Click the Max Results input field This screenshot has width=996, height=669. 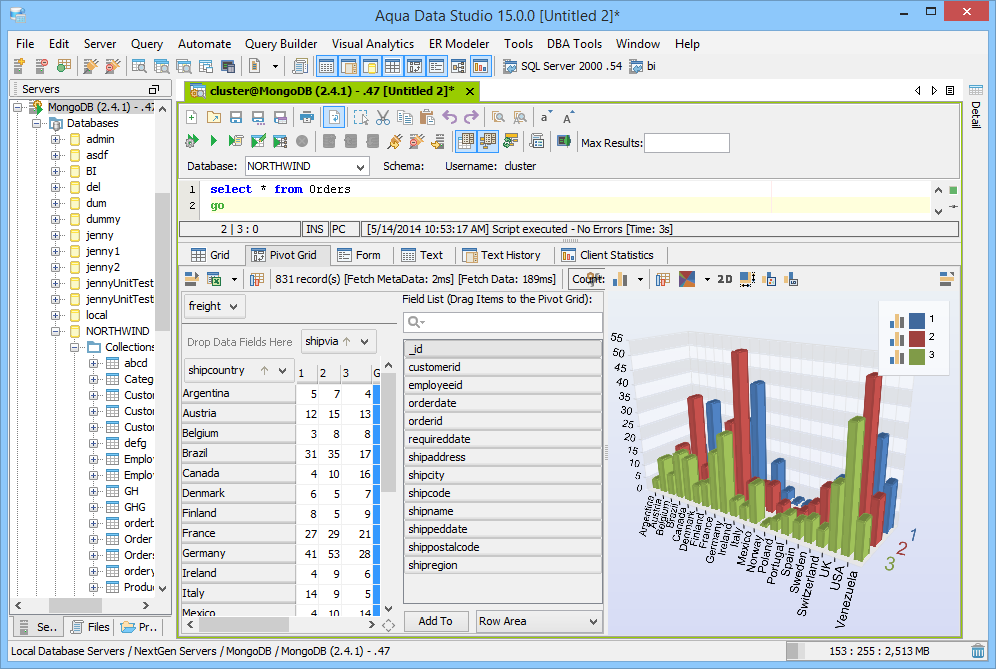point(687,143)
